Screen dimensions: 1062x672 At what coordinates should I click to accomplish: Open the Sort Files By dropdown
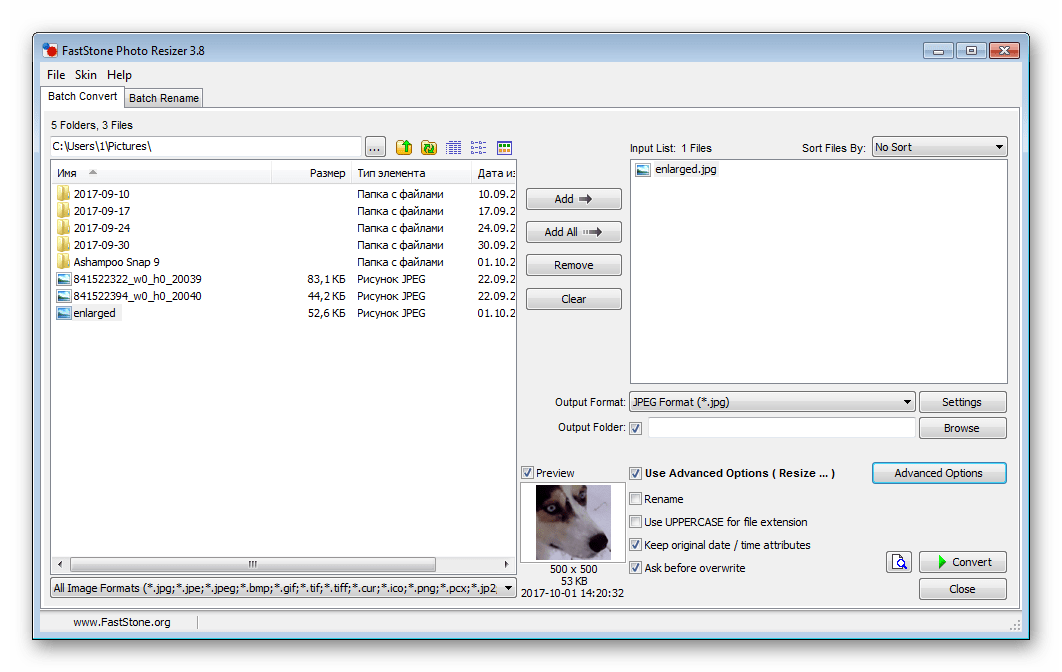pyautogui.click(x=939, y=147)
